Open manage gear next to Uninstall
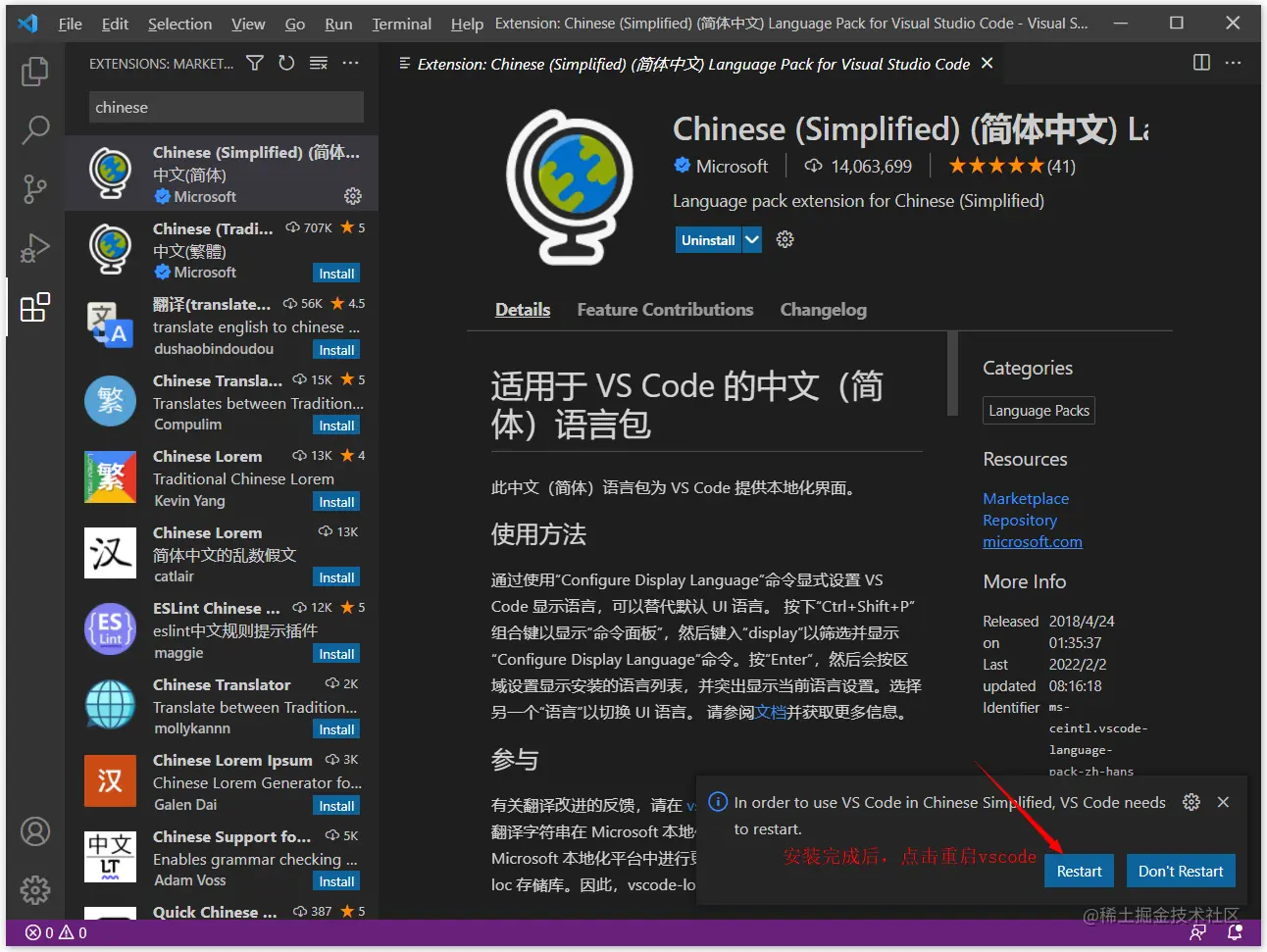This screenshot has height=952, width=1267. (x=785, y=239)
